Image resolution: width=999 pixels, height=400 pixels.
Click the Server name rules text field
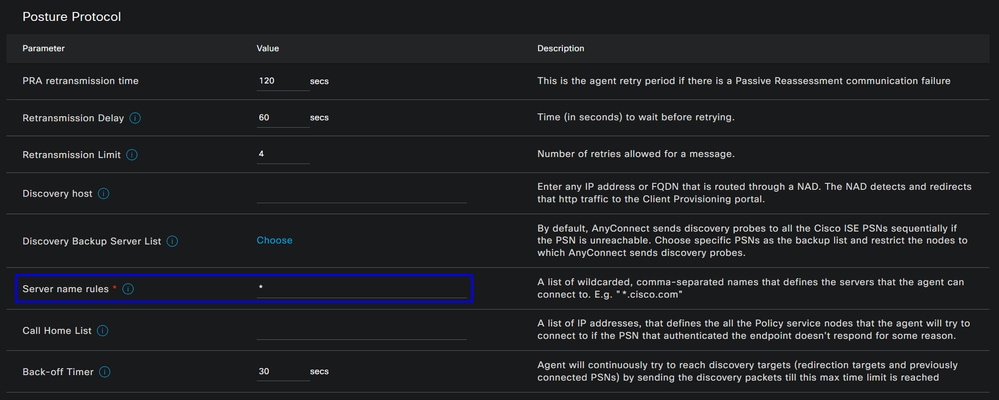(362, 289)
